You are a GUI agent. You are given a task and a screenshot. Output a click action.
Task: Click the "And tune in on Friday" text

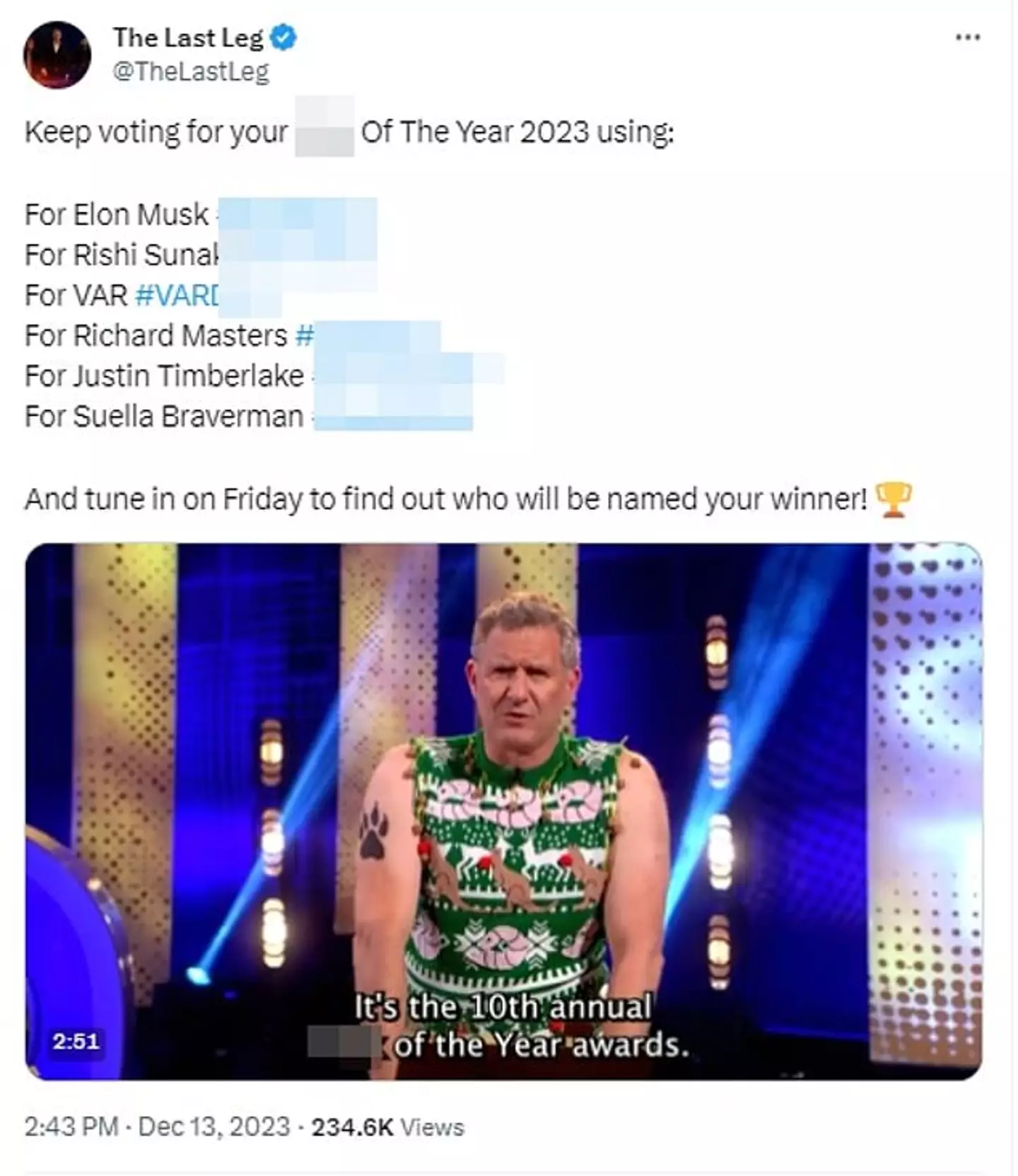[445, 500]
